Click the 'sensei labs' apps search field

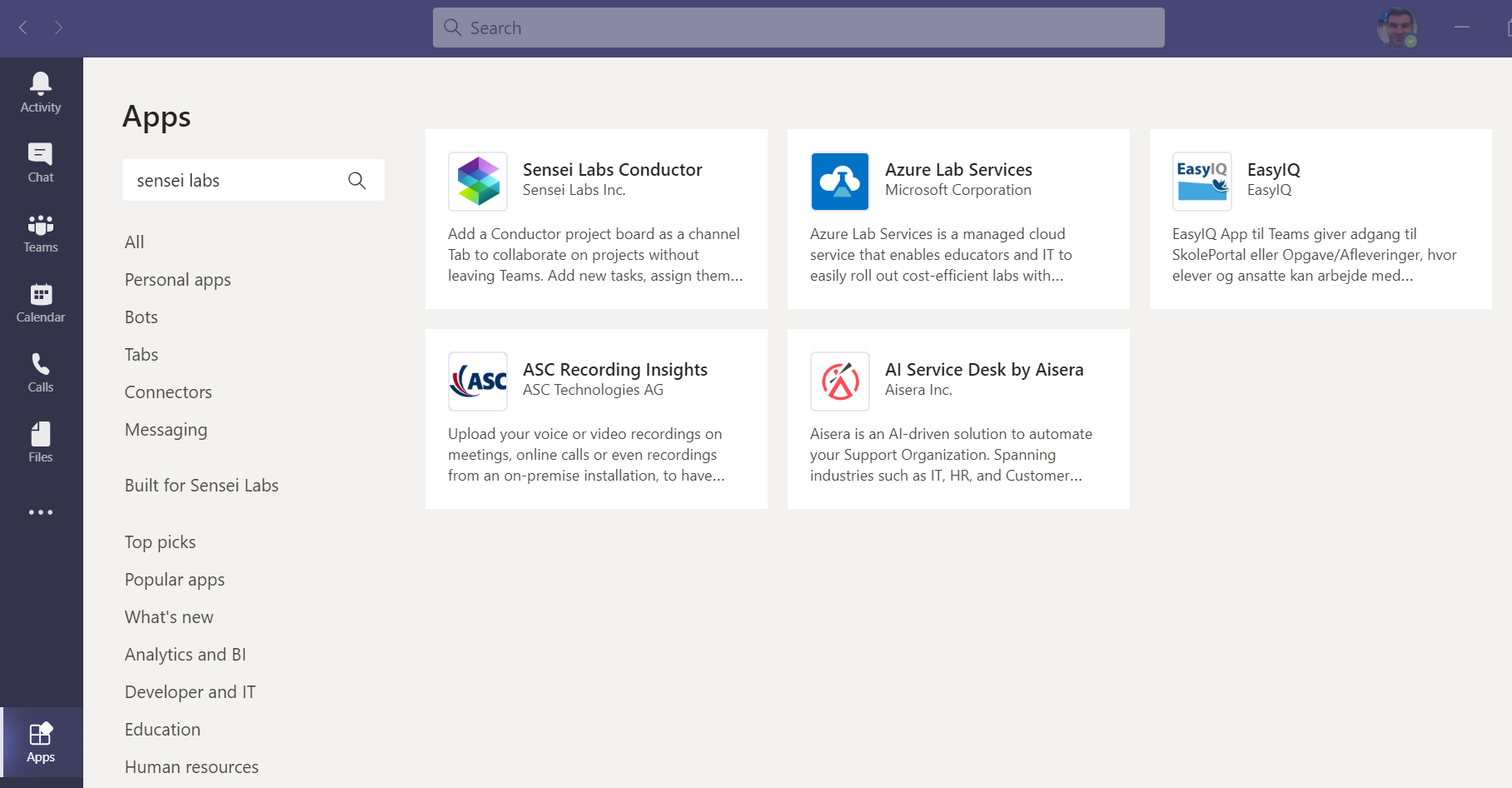pos(253,180)
